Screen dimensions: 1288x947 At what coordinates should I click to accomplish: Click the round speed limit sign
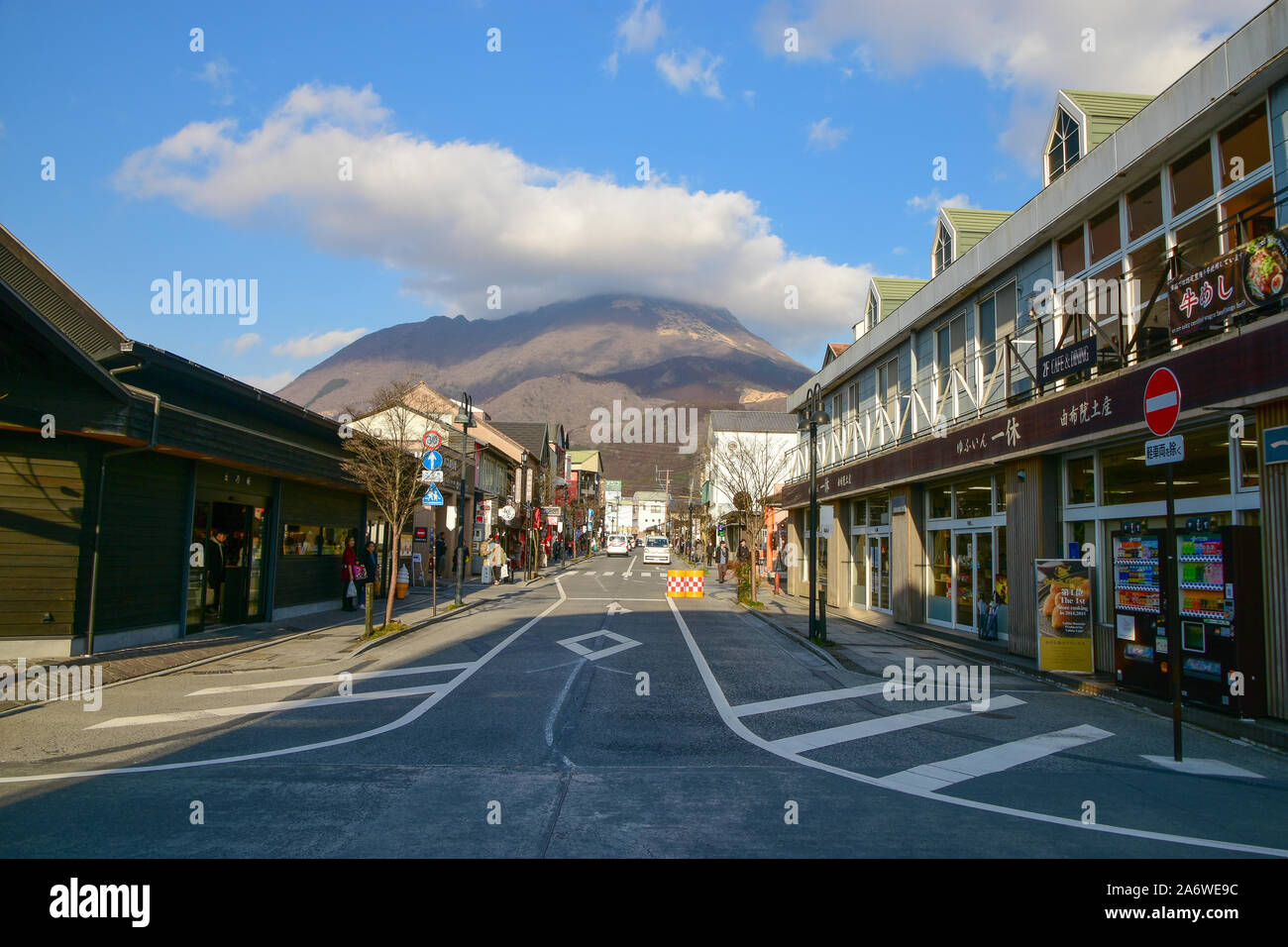point(431,439)
